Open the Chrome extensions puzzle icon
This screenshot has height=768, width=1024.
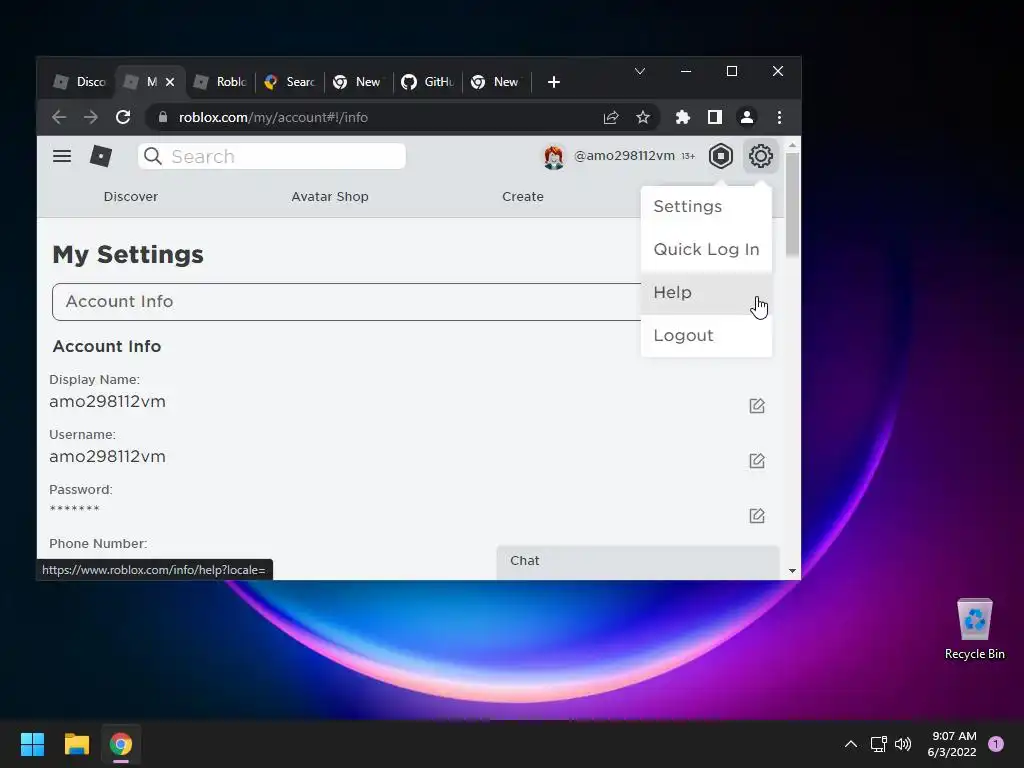tap(682, 117)
